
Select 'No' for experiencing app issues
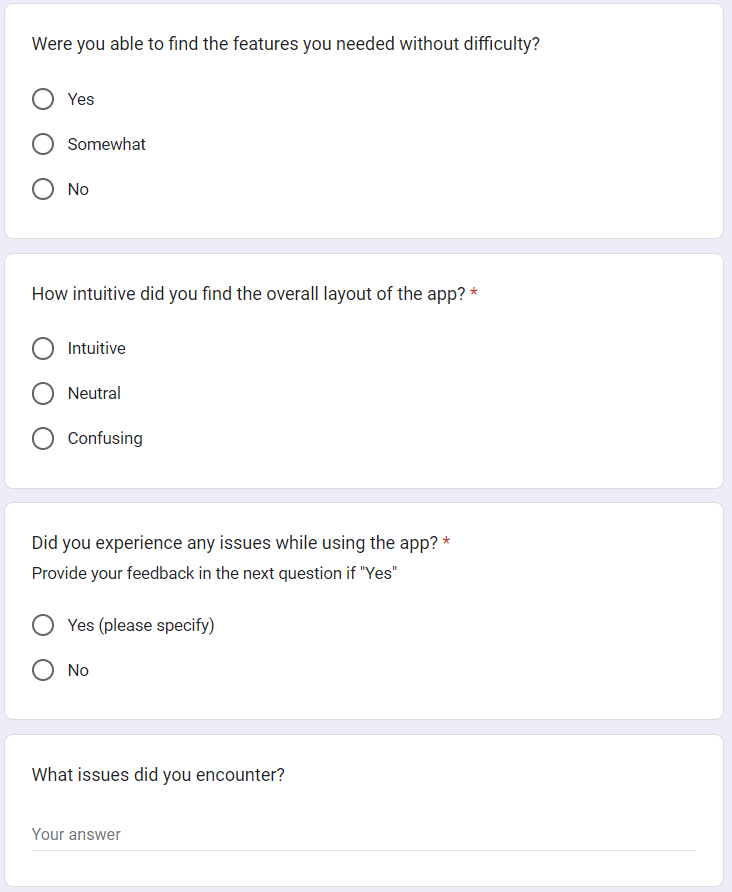click(x=43, y=670)
